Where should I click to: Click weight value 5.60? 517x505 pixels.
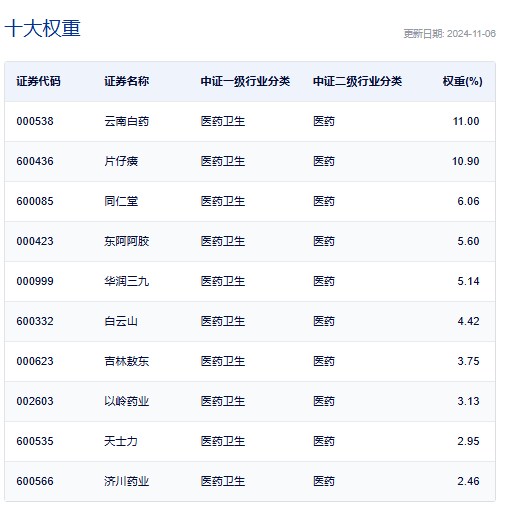[468, 241]
